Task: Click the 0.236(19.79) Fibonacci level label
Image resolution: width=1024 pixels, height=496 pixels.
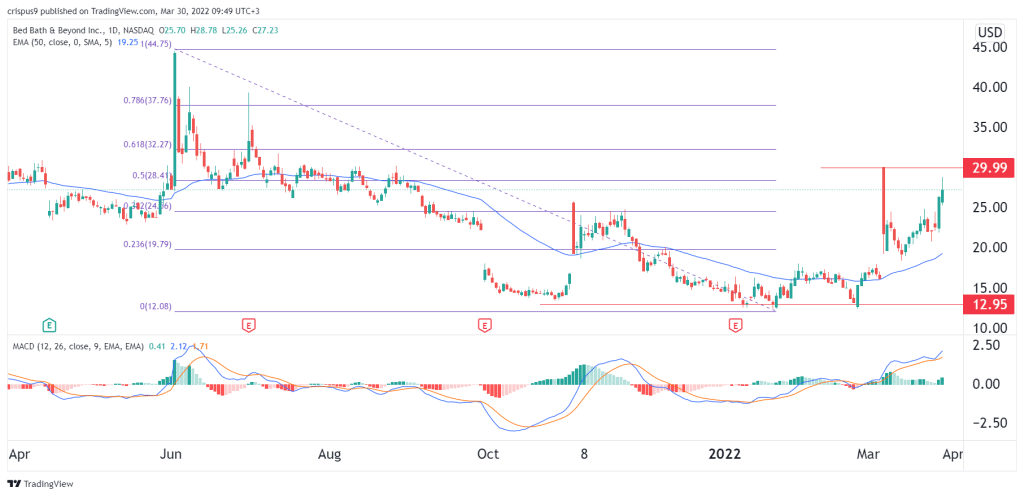Action: [x=148, y=244]
